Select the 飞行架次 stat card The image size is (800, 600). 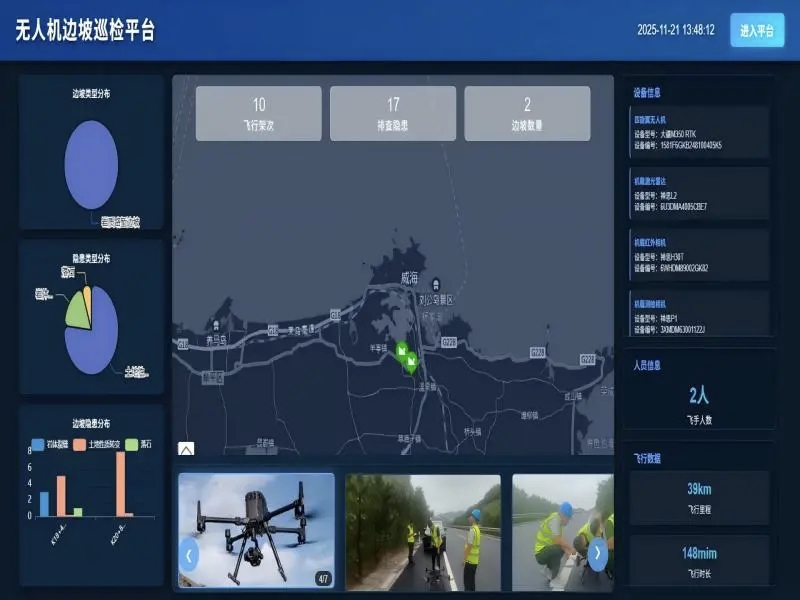point(259,113)
